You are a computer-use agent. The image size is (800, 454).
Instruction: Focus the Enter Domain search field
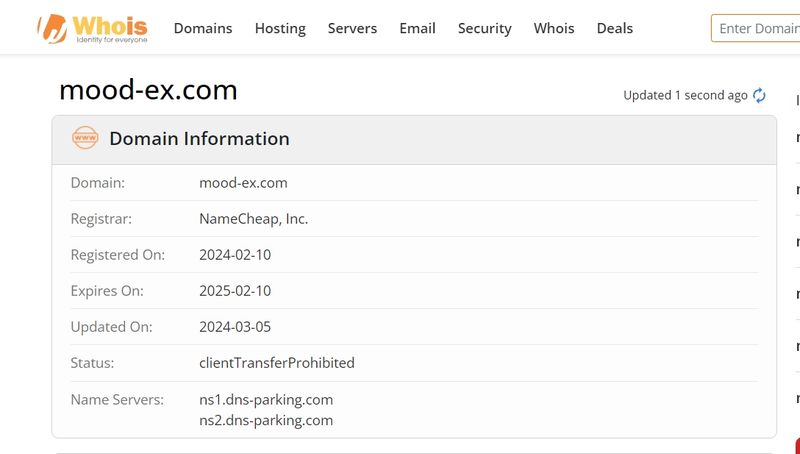756,28
